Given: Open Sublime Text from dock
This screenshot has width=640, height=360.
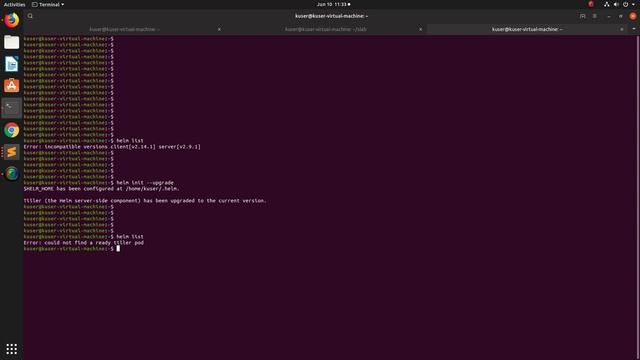Looking at the screenshot, I should click(x=11, y=152).
